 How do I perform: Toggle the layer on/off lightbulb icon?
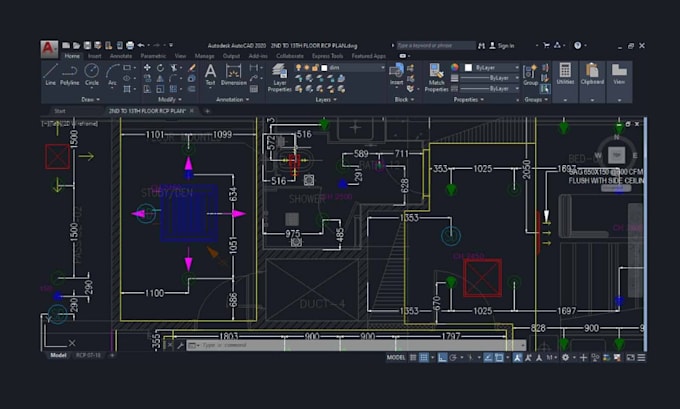(x=298, y=68)
